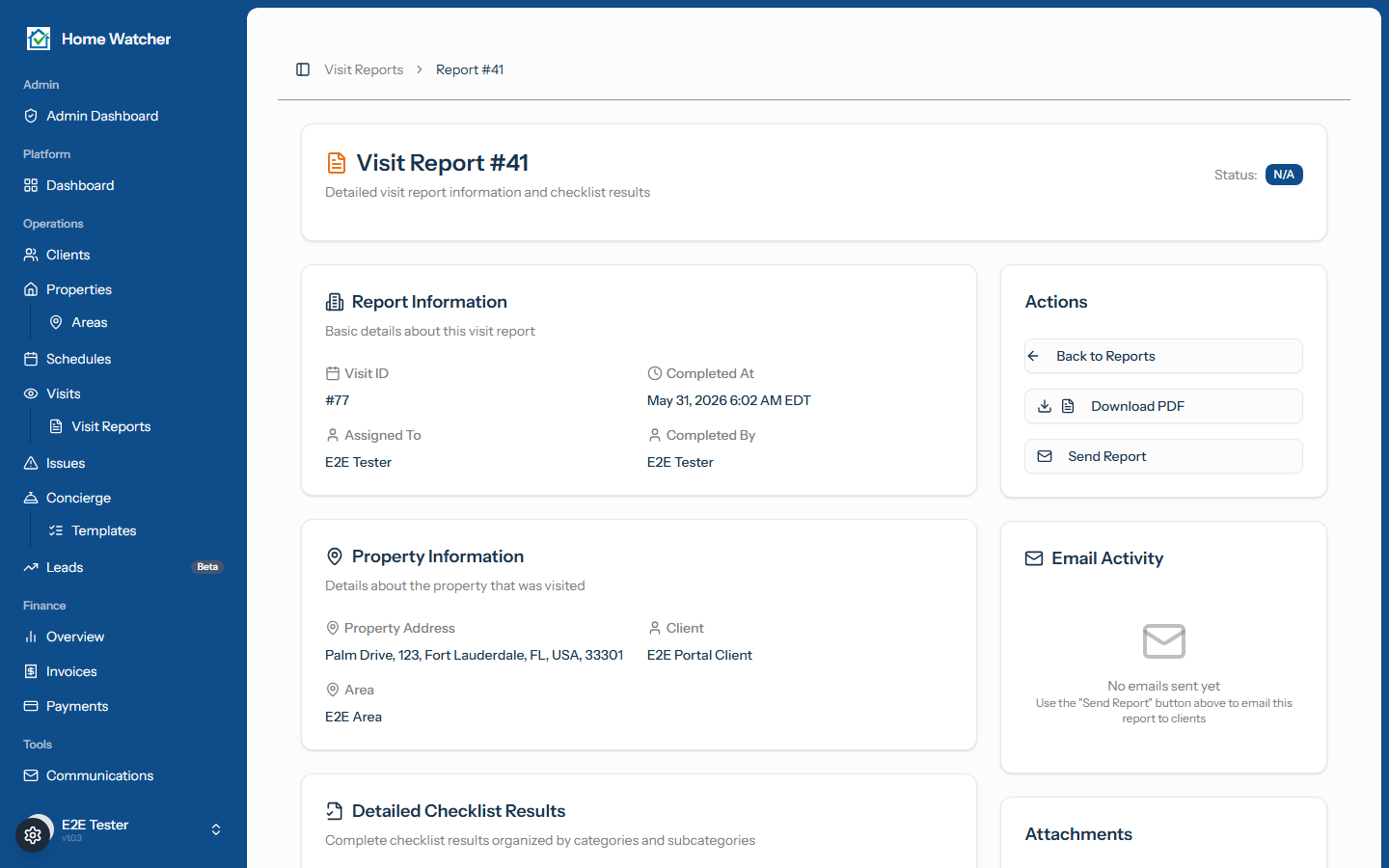
Task: Open Schedules in sidebar
Action: 123,359
